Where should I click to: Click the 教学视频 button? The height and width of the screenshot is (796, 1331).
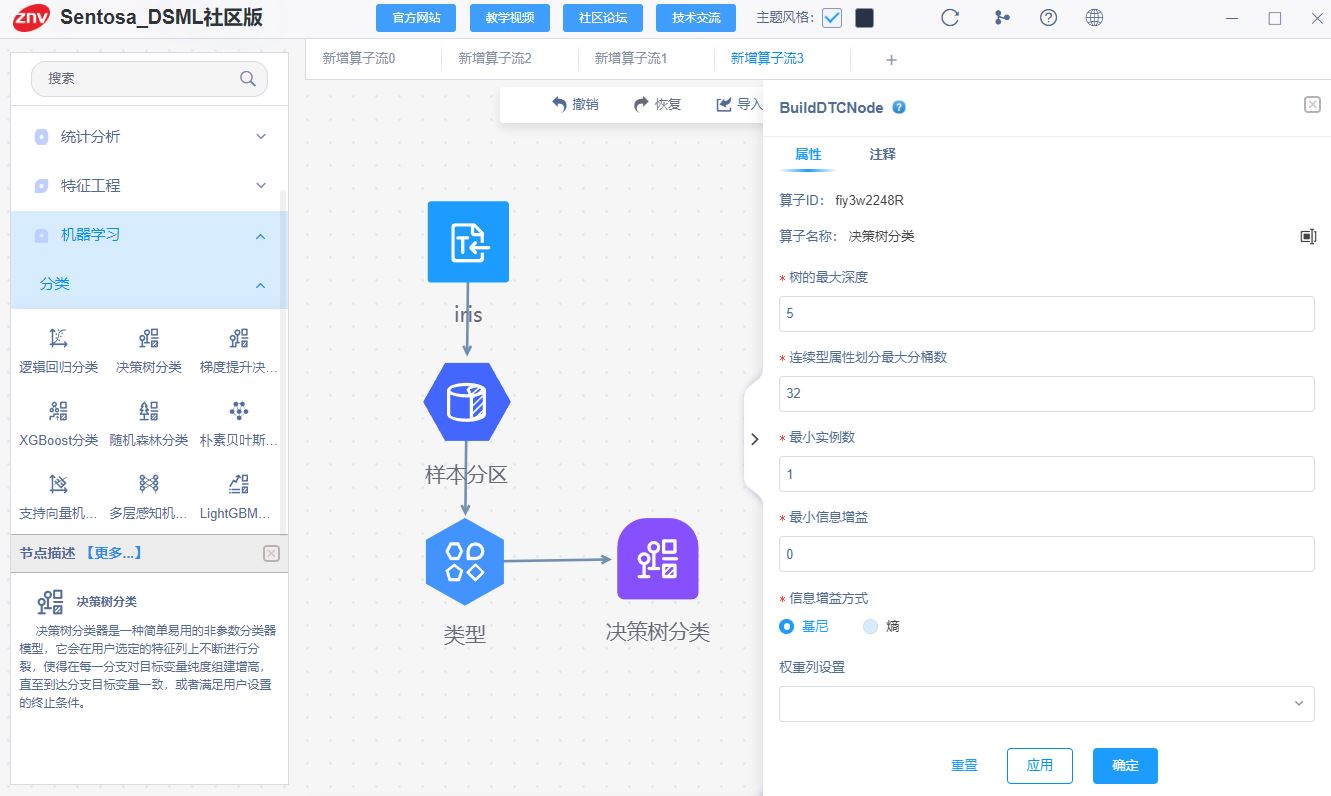pos(510,18)
